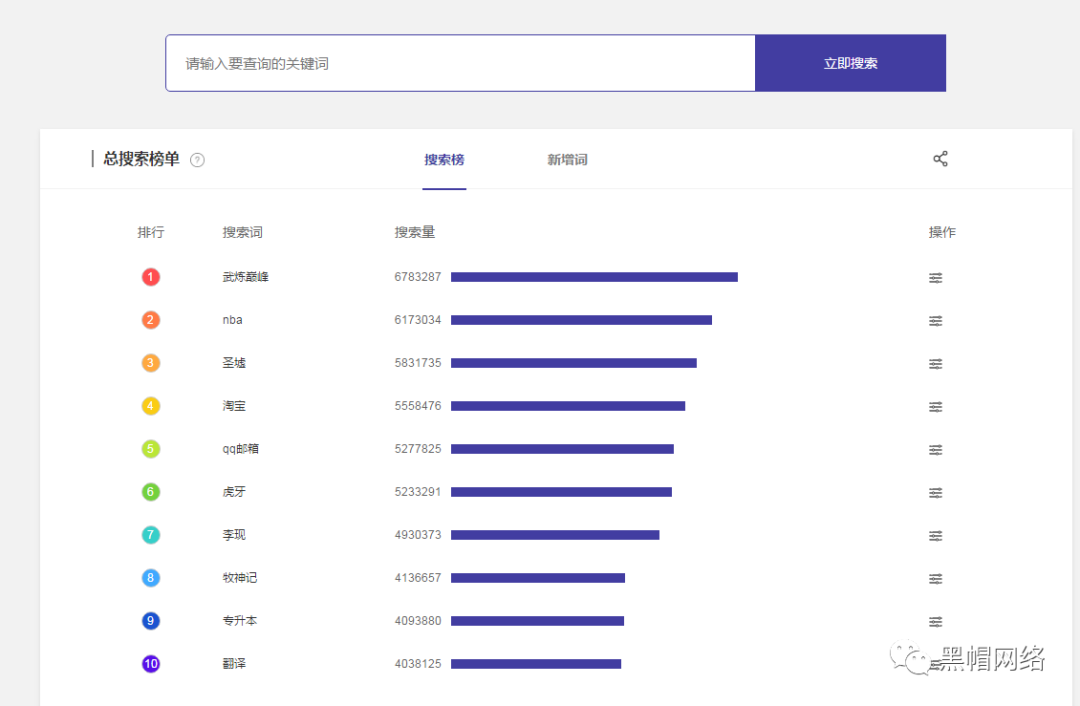Click the search volume value 5233291
The width and height of the screenshot is (1080, 706).
click(417, 492)
